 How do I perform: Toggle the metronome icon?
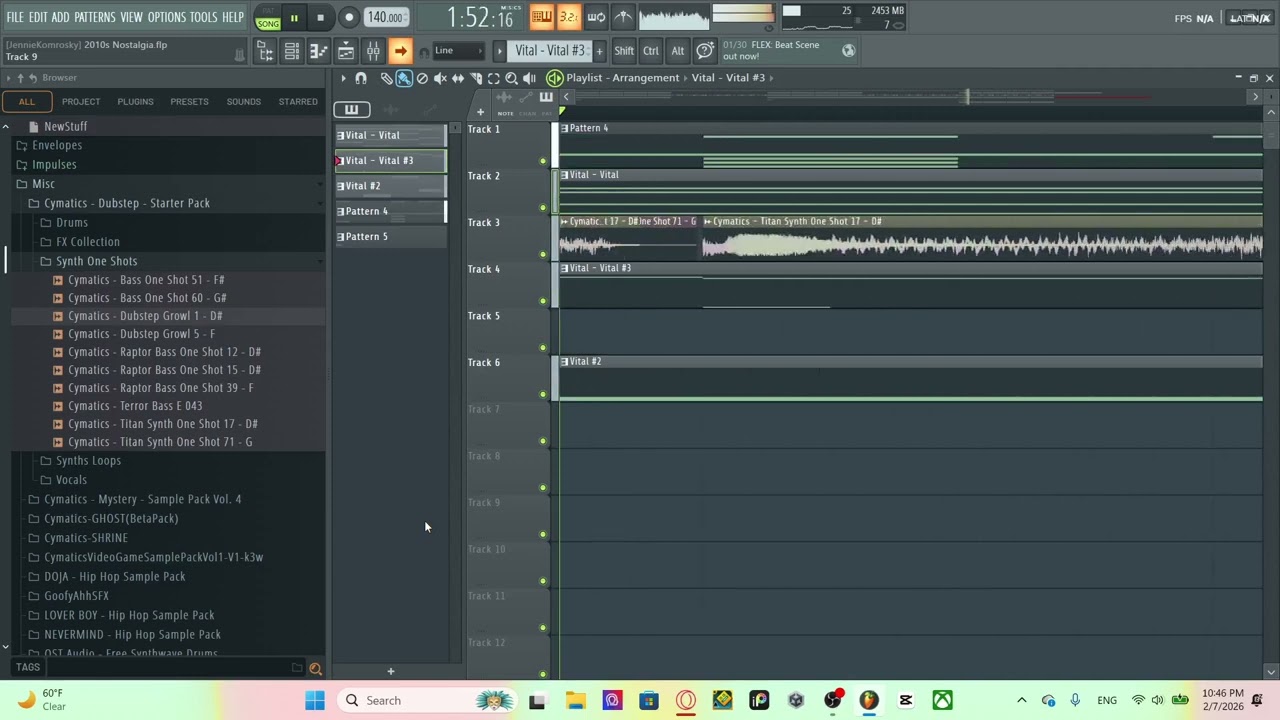coord(623,17)
